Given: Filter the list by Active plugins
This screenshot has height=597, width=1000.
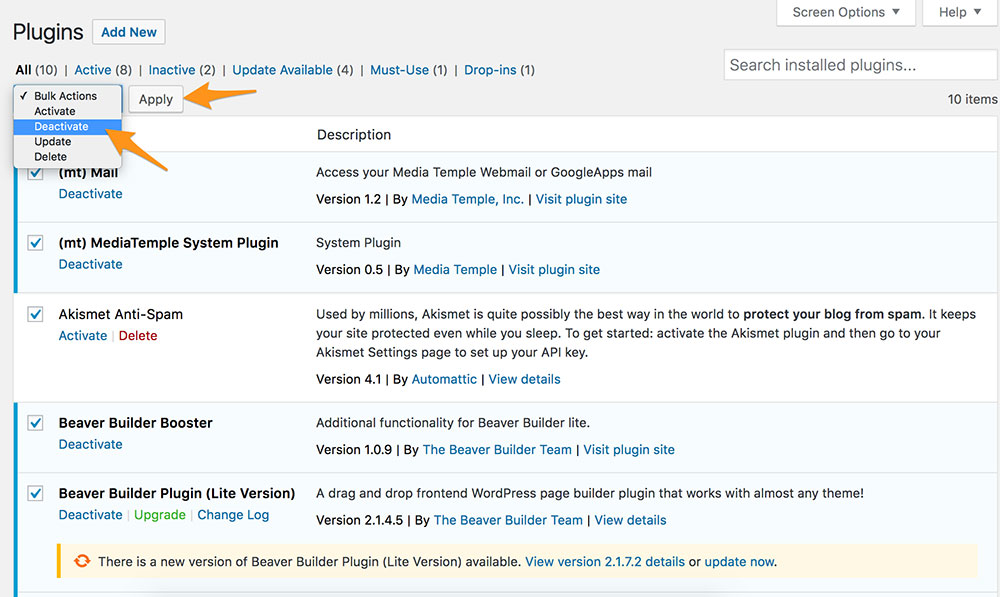Looking at the screenshot, I should [93, 70].
